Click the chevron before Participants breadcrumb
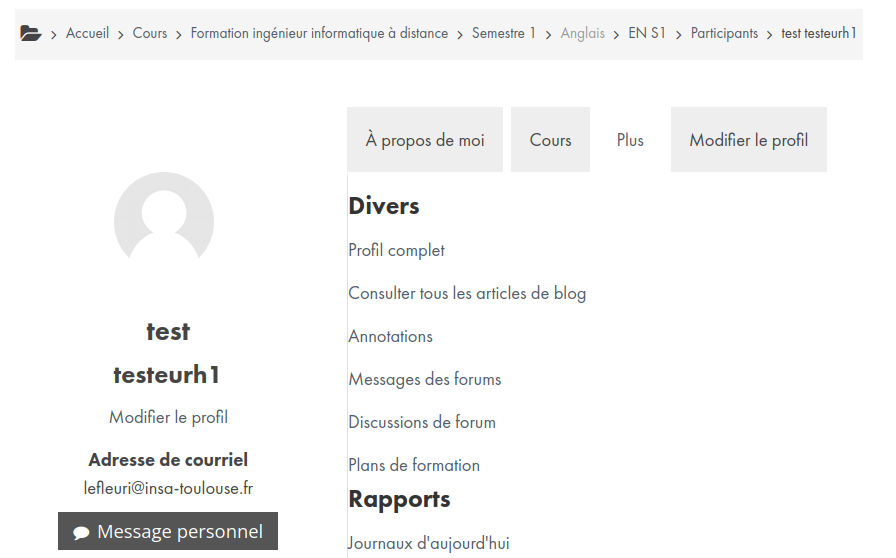Screen dimensions: 896x558 [678, 35]
